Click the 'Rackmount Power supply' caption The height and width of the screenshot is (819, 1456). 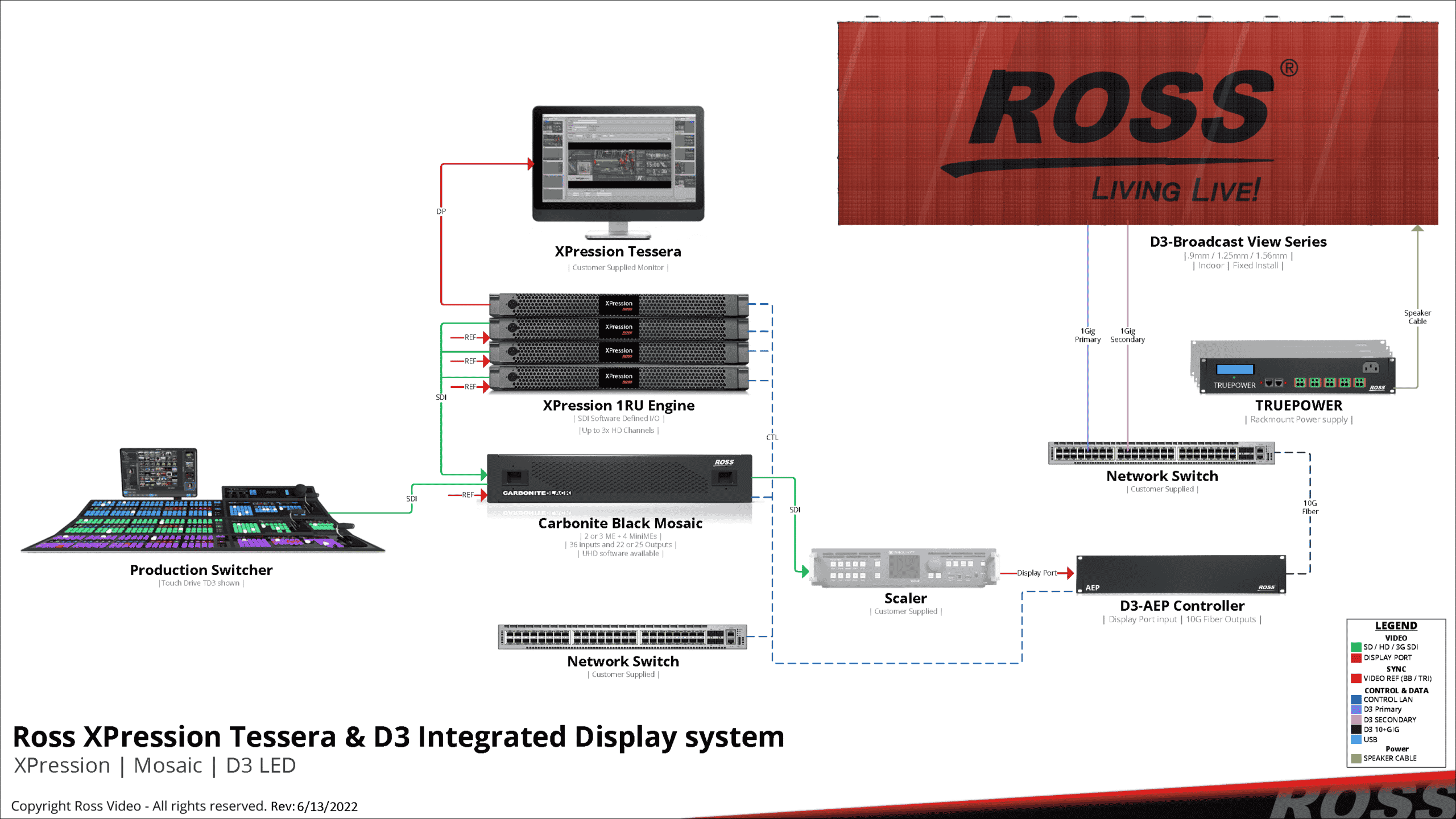[x=1298, y=420]
